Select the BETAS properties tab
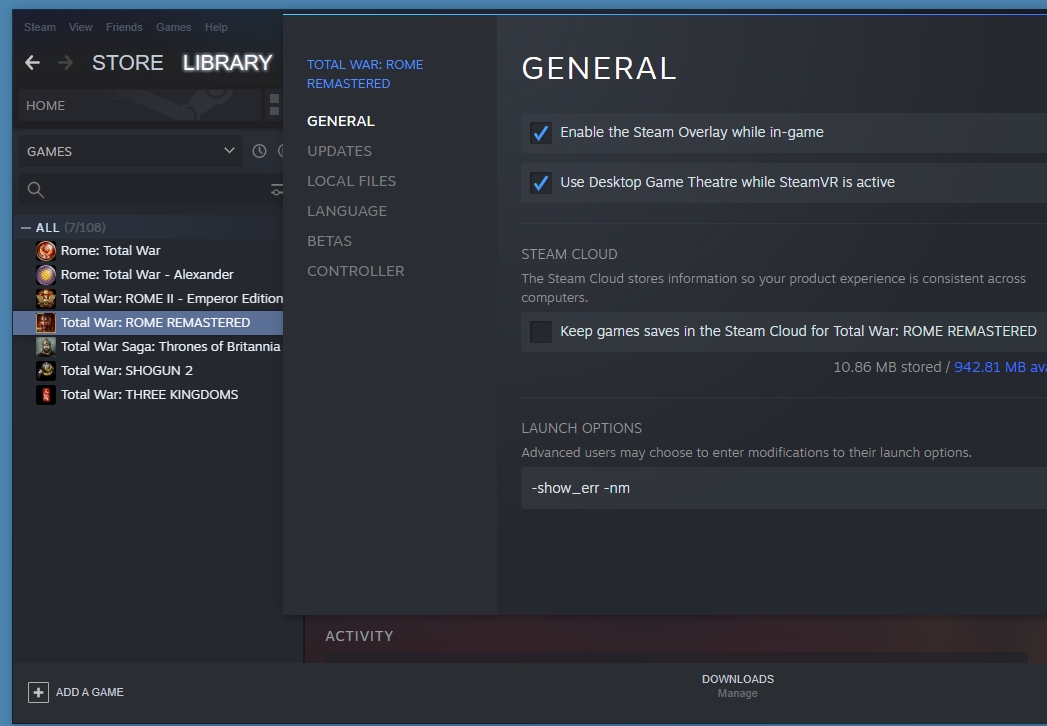Image resolution: width=1047 pixels, height=726 pixels. click(x=329, y=241)
